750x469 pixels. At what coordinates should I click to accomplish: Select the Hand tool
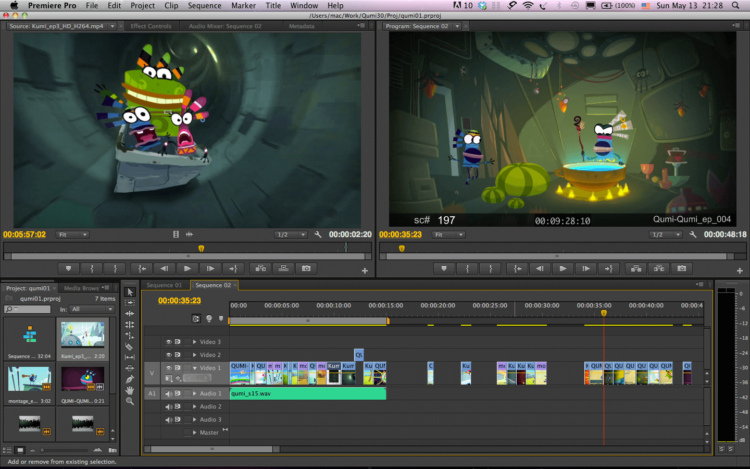(x=130, y=390)
